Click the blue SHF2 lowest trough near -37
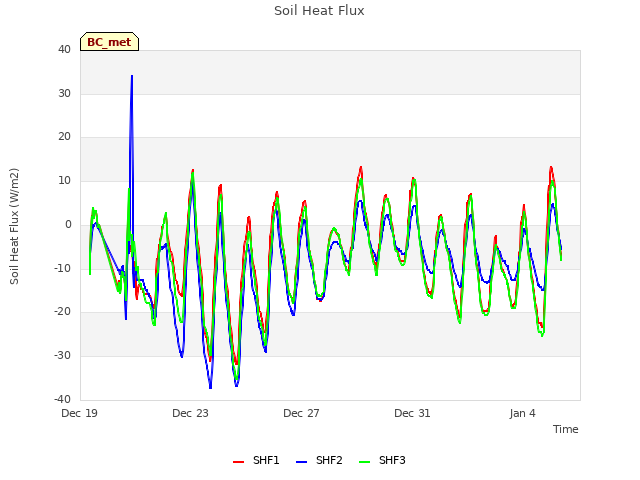 [x=211, y=387]
